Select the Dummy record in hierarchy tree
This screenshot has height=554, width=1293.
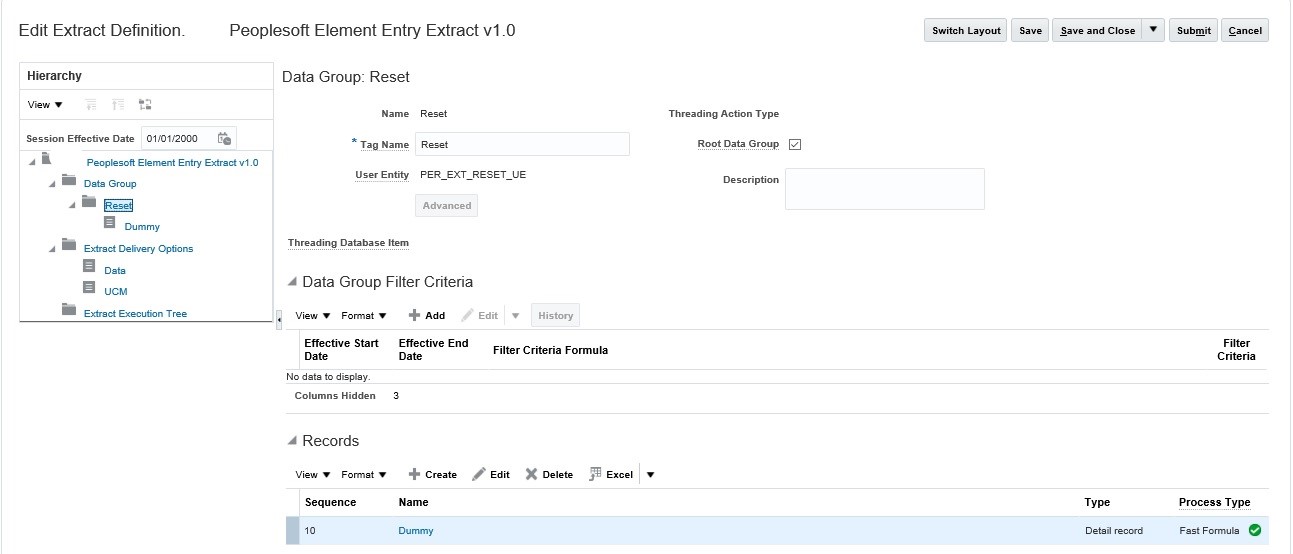coord(142,227)
